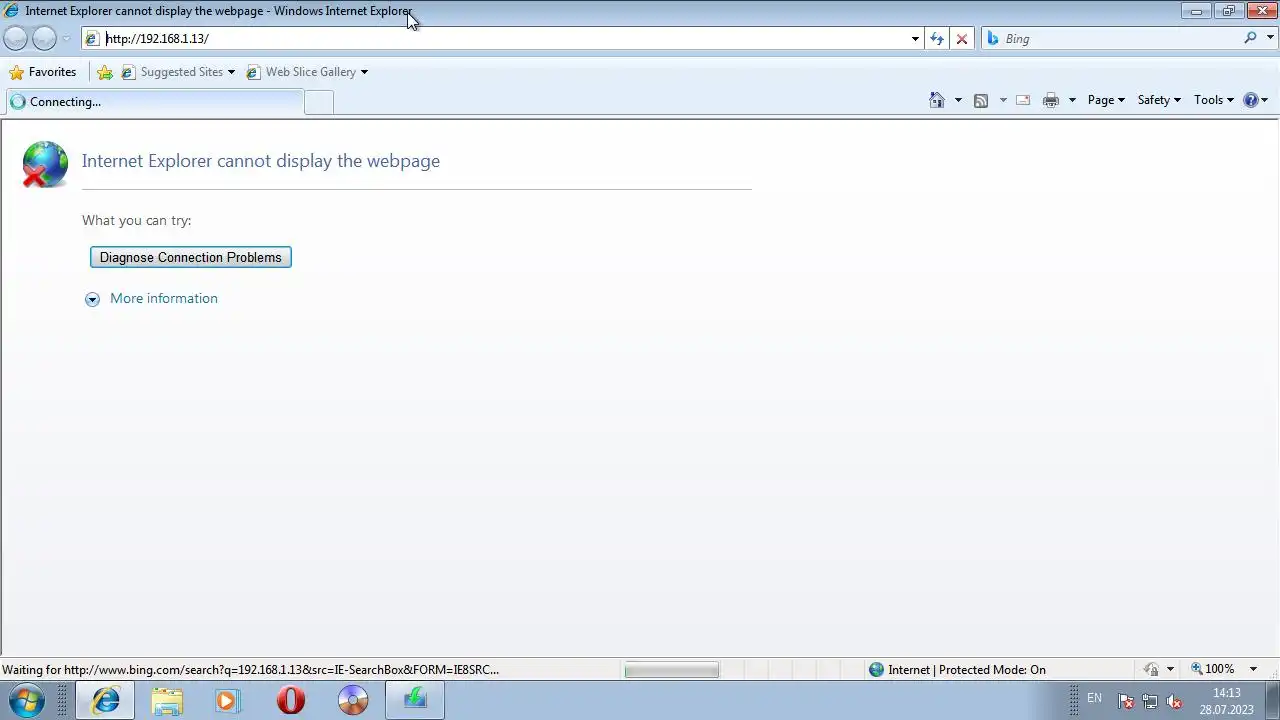The height and width of the screenshot is (720, 1280).
Task: Open the Windows Start orb
Action: click(x=27, y=700)
